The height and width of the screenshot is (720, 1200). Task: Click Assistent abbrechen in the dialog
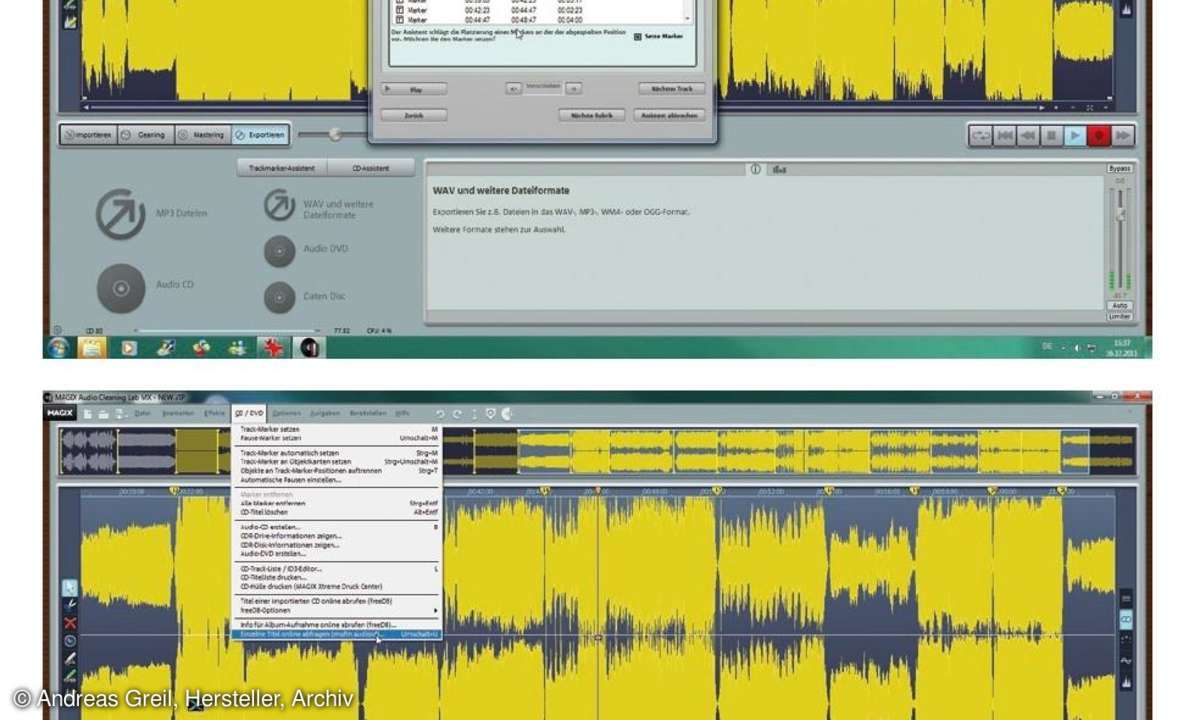[669, 115]
